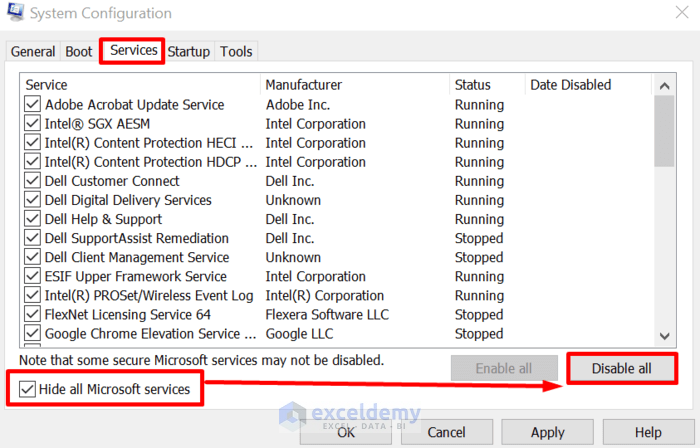Go to the Startup tab

[x=189, y=52]
